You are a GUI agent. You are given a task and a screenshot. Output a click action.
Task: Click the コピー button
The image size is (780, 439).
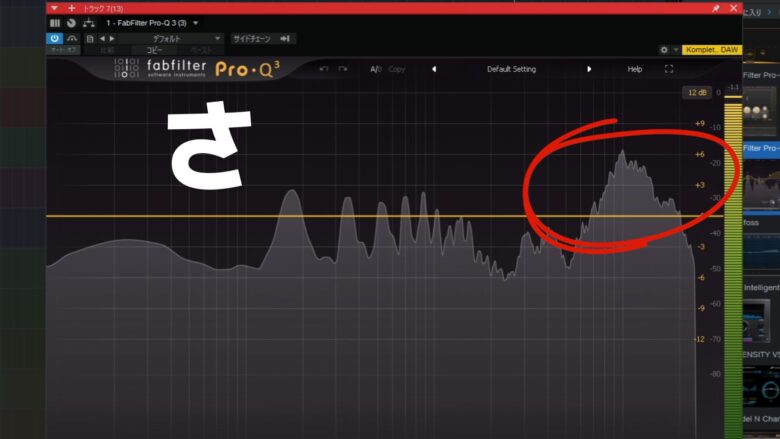coord(154,50)
